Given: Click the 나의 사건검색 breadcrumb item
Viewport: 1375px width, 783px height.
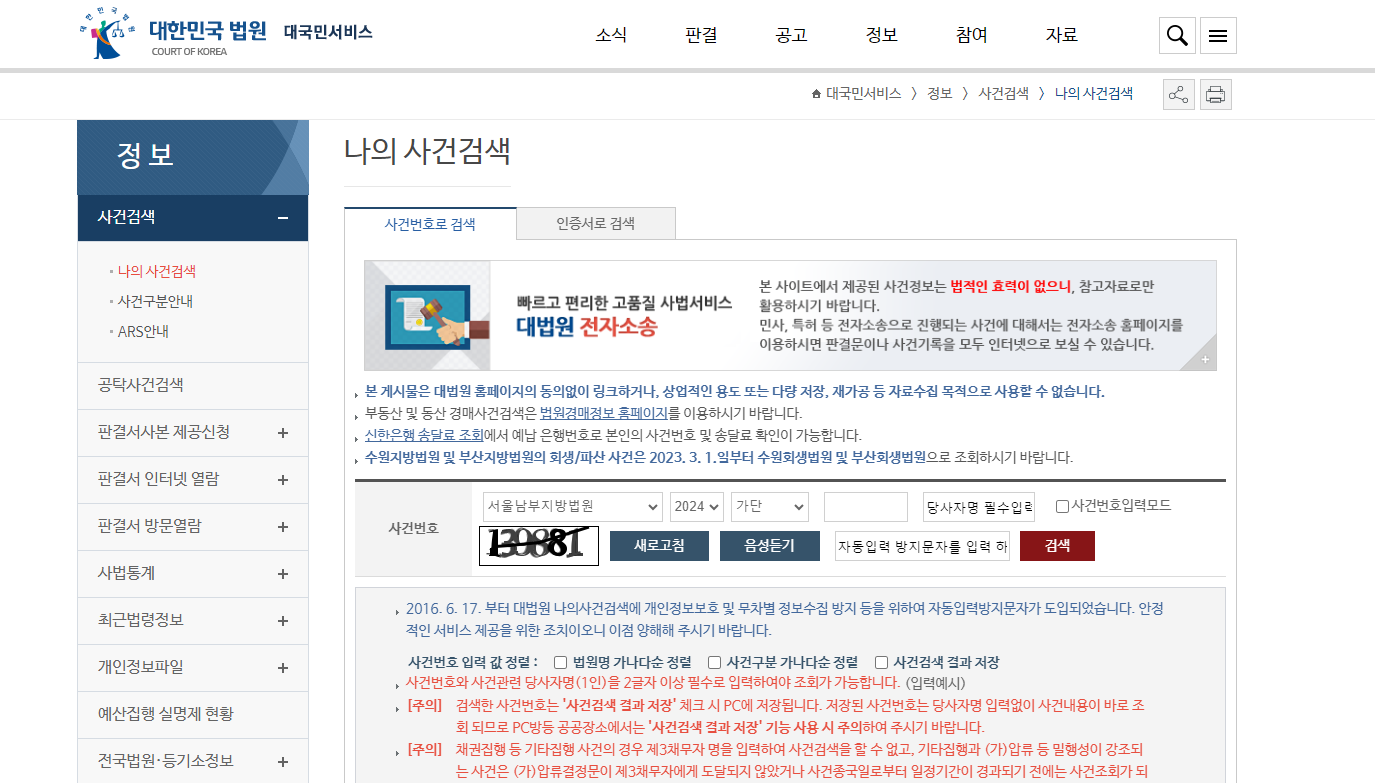Looking at the screenshot, I should [1094, 94].
